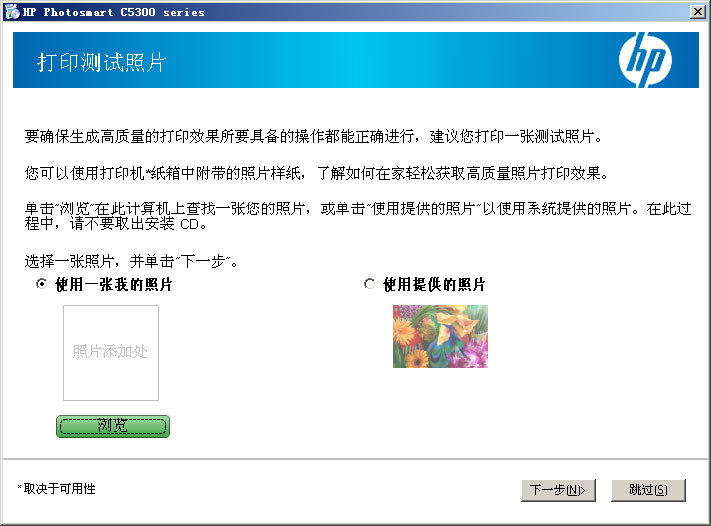The height and width of the screenshot is (526, 711).
Task: Select the "使用提供的照片" radio button
Action: [370, 285]
